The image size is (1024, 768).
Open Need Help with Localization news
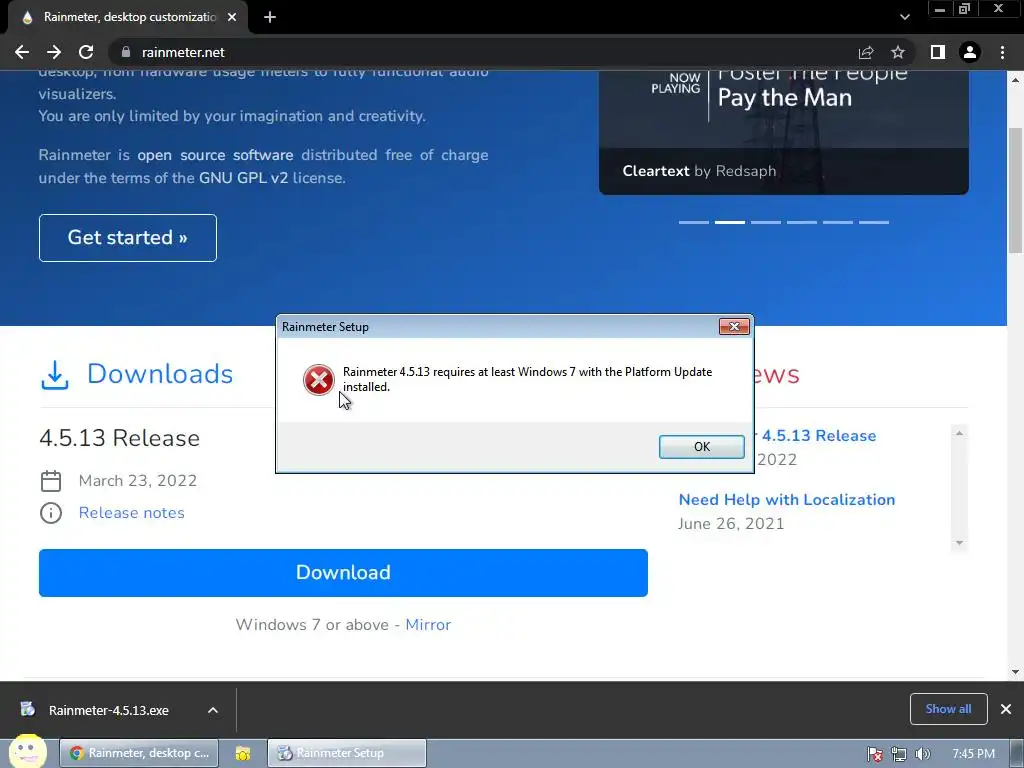pos(787,500)
